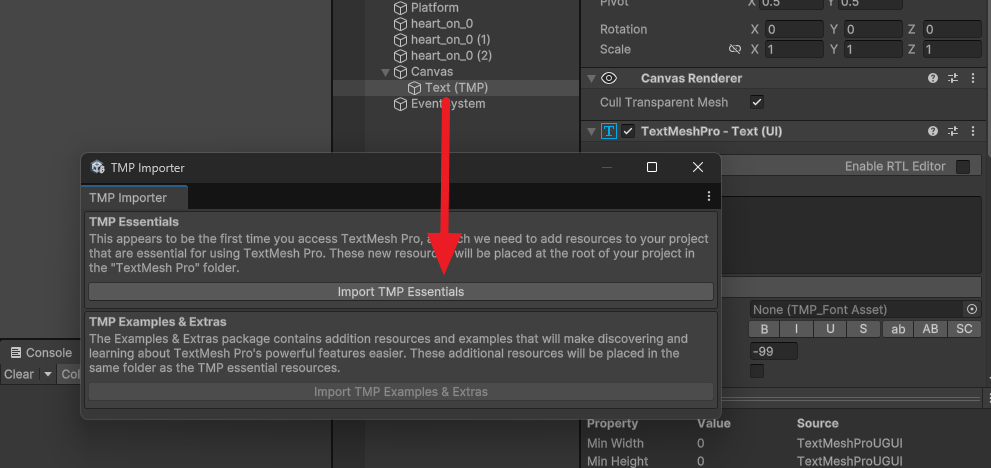Click Scale Z input field

tap(952, 49)
